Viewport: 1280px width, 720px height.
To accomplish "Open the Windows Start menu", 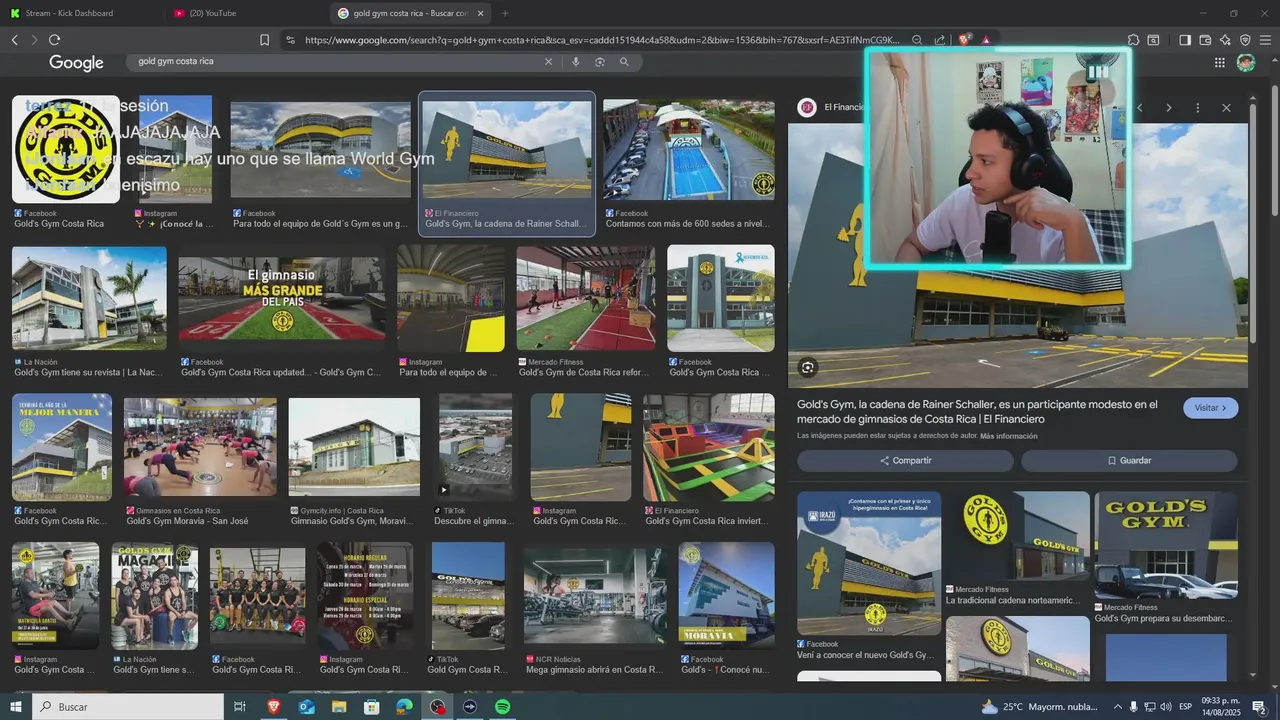I will point(16,707).
